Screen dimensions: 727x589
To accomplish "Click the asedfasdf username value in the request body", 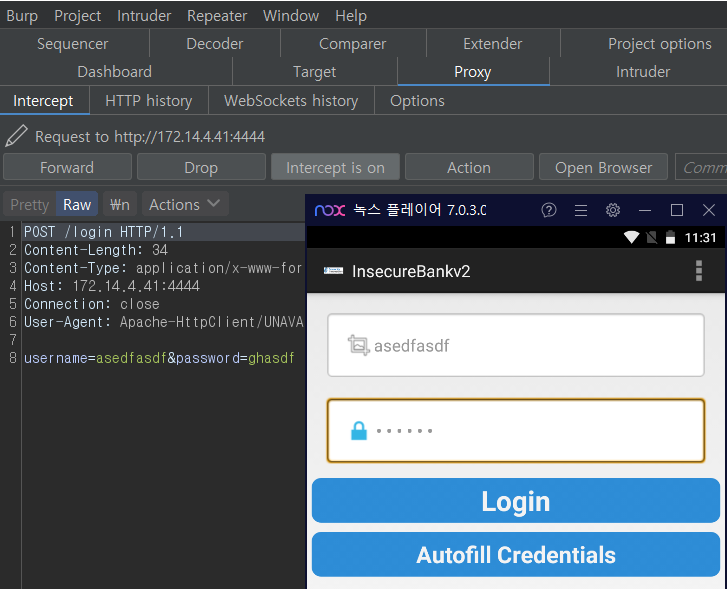I will click(131, 358).
